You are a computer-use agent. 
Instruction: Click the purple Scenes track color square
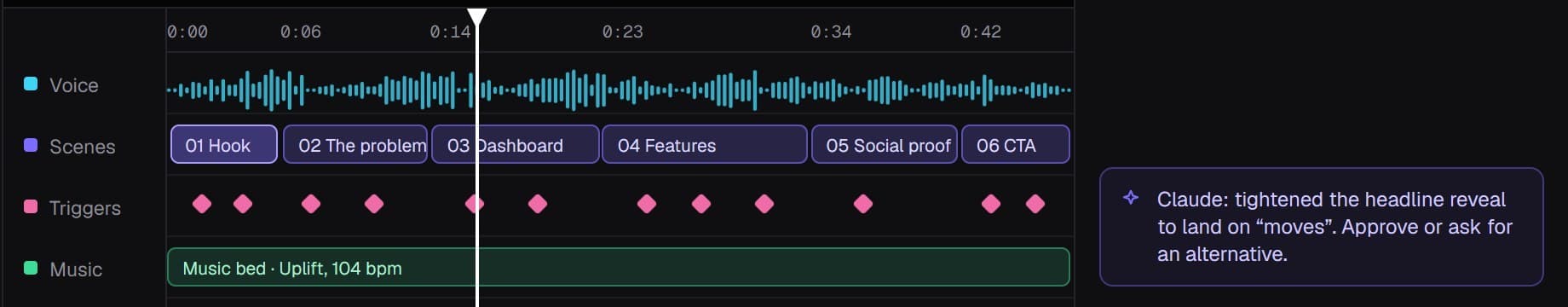pos(31,145)
